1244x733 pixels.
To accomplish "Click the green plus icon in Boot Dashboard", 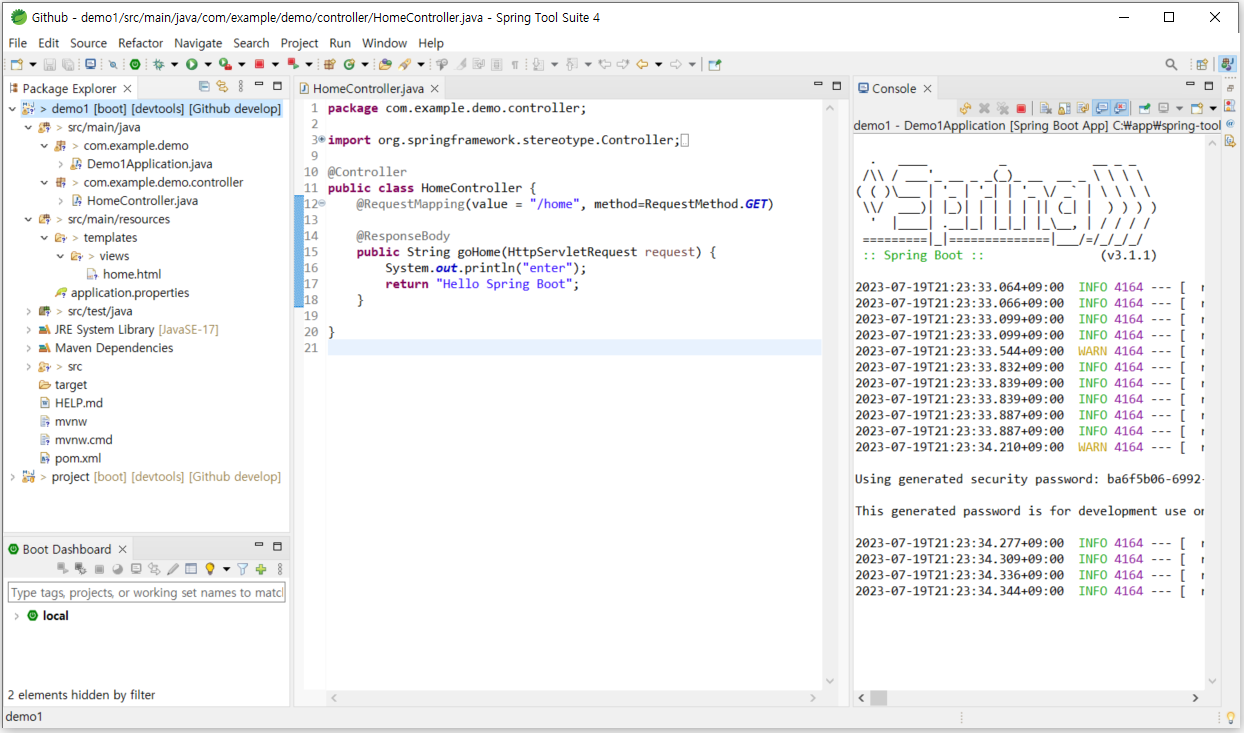I will [x=260, y=569].
